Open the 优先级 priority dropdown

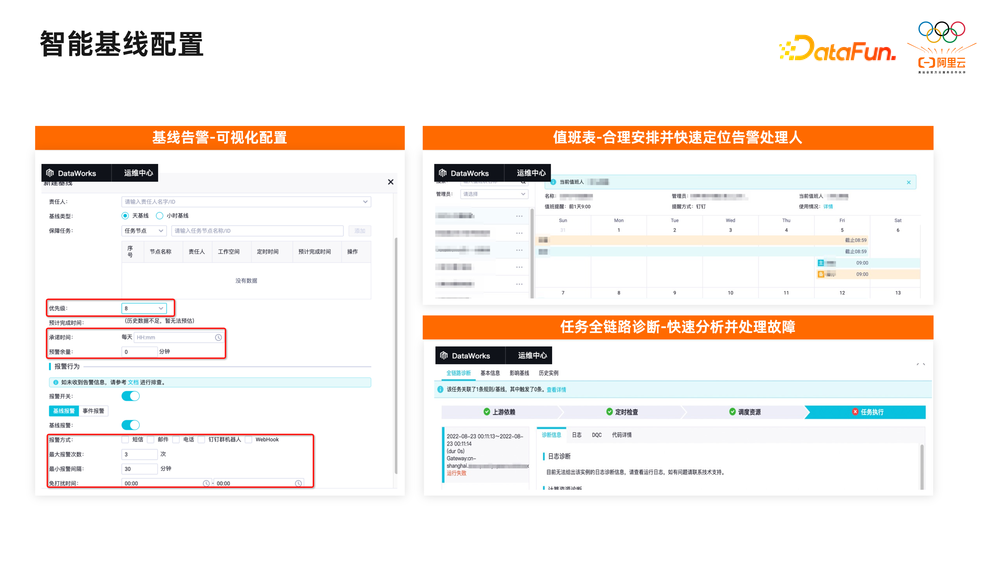[143, 308]
